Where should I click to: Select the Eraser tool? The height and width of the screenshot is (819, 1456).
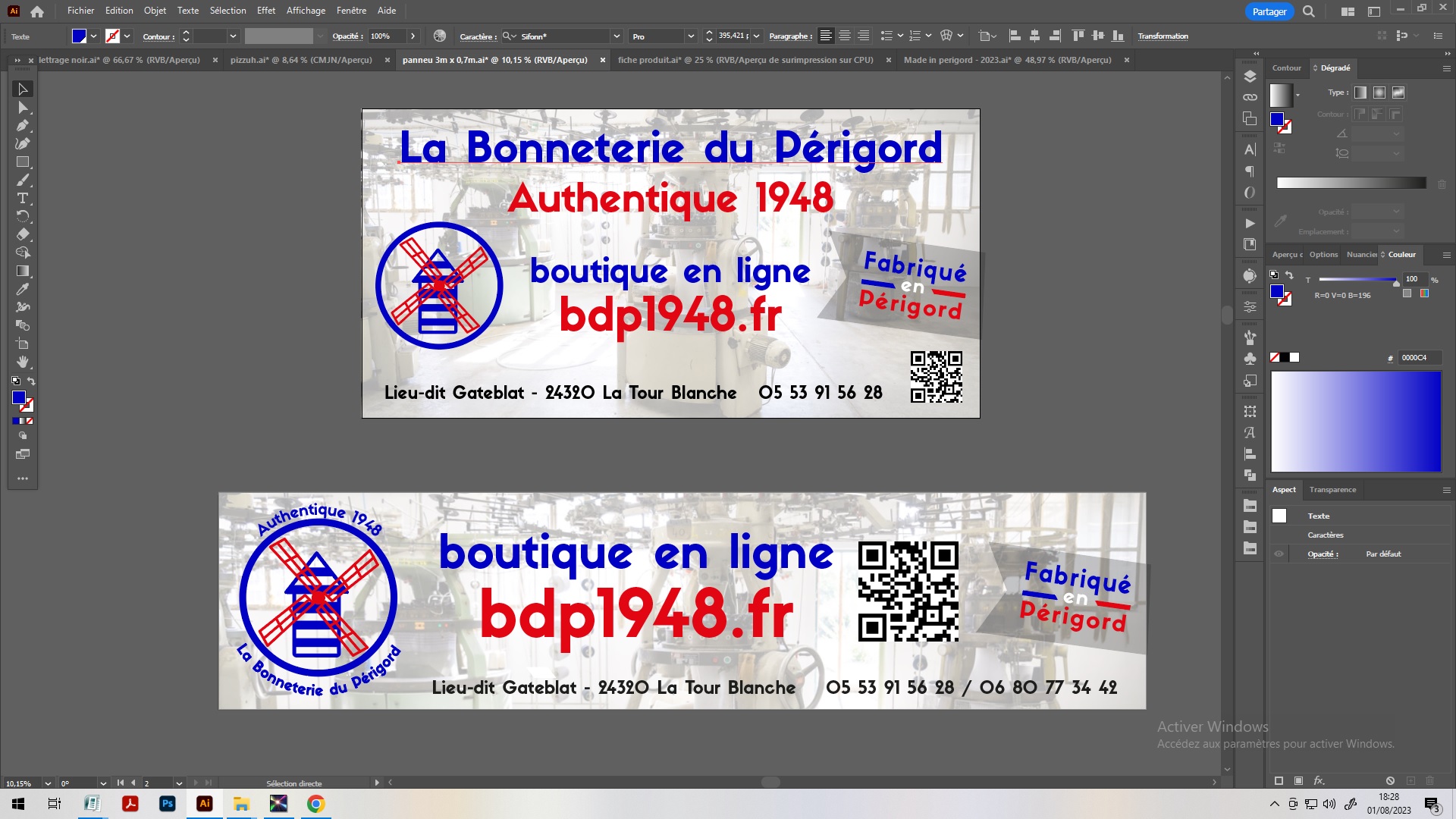pyautogui.click(x=23, y=234)
